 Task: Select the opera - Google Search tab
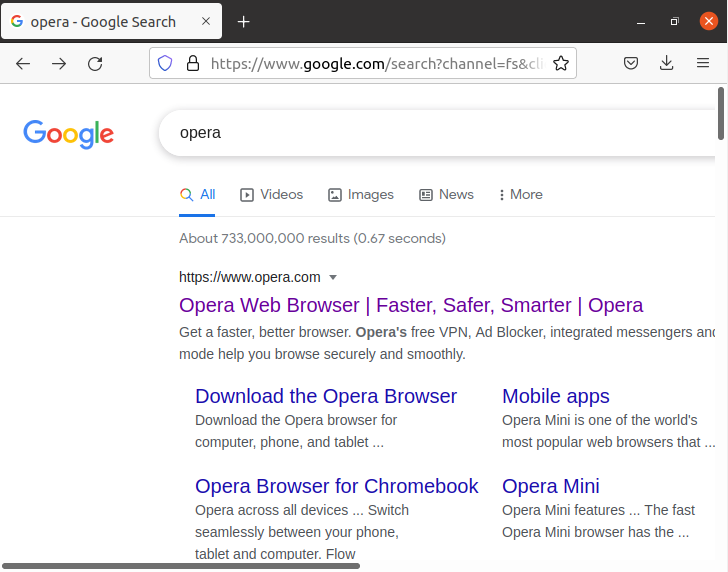coord(111,21)
